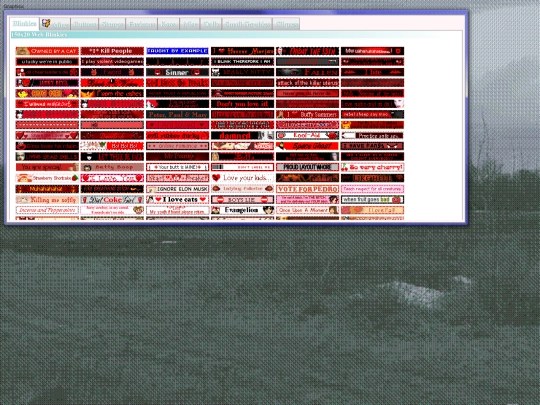This screenshot has height=405, width=540.
Task: Select the 'I have fangs' blinkie
Action: coord(372,146)
